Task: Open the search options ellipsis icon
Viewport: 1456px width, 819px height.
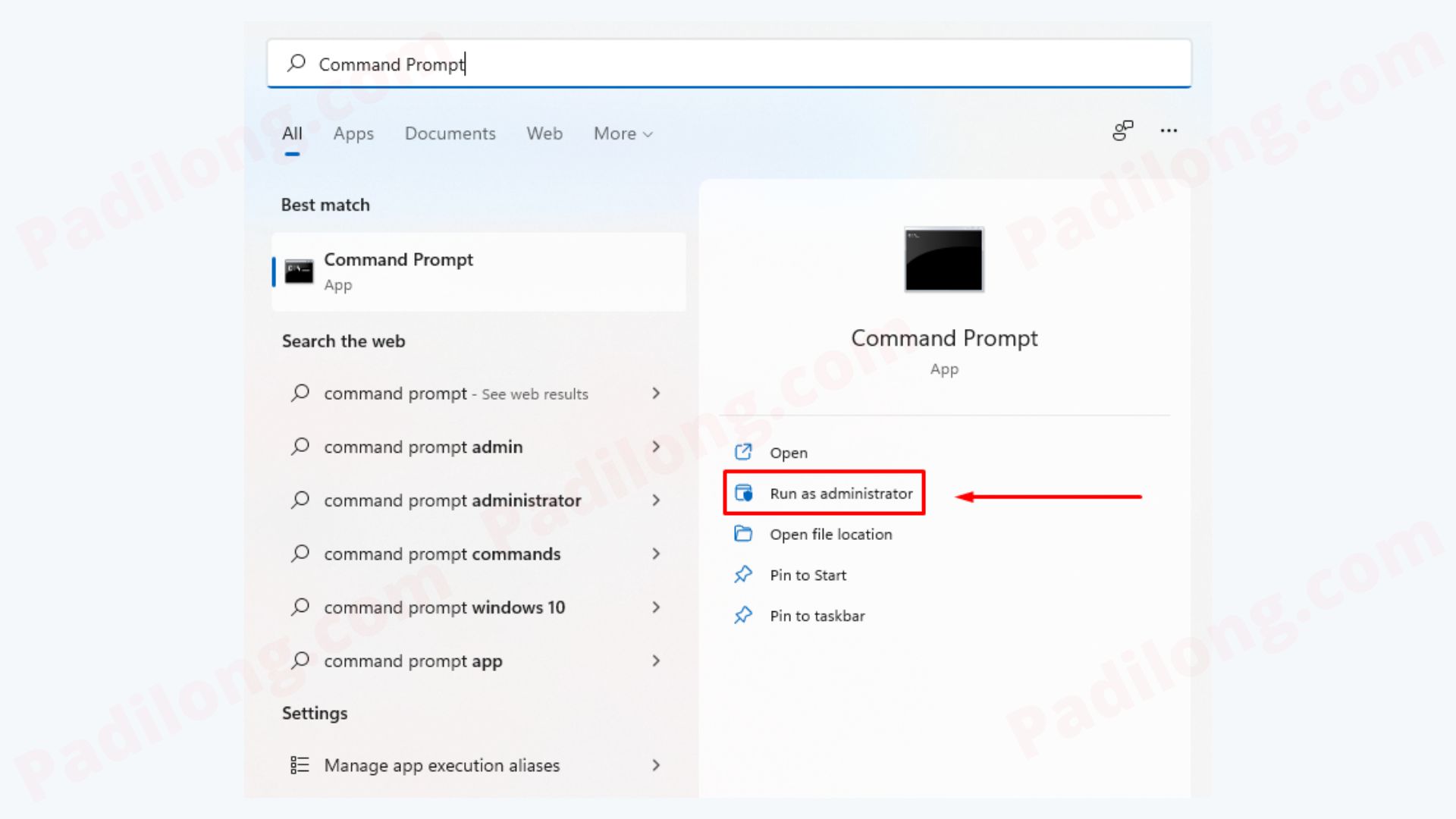Action: point(1168,130)
